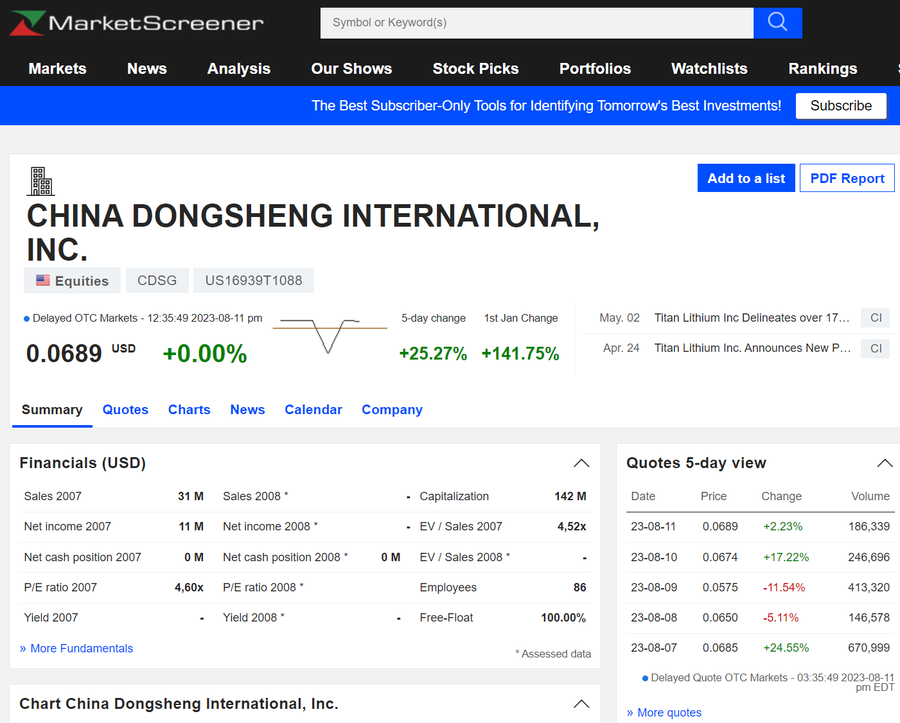The width and height of the screenshot is (900, 723).
Task: Click the CI source badge for Apr. 24
Action: pos(876,348)
